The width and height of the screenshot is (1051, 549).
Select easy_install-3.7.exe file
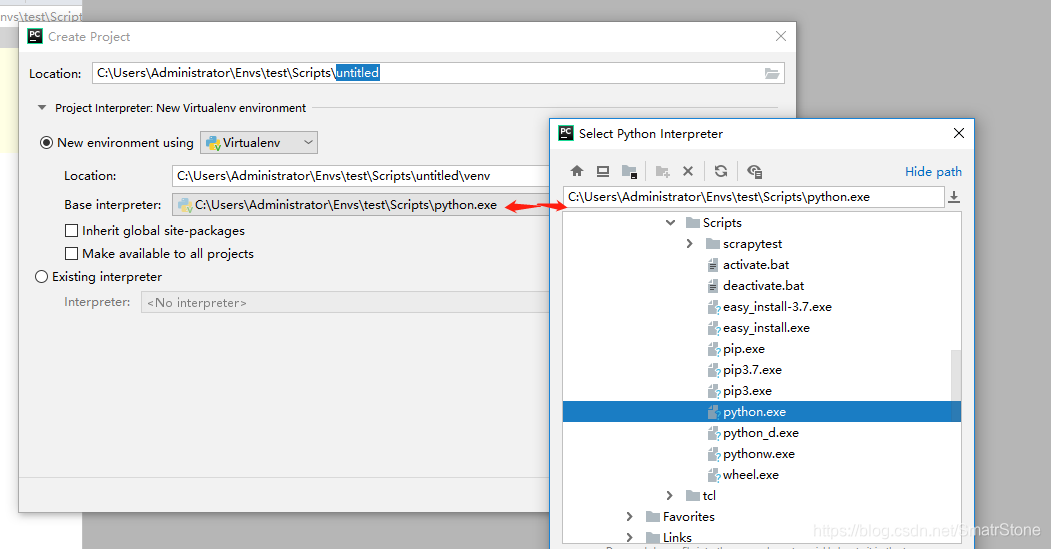(777, 307)
